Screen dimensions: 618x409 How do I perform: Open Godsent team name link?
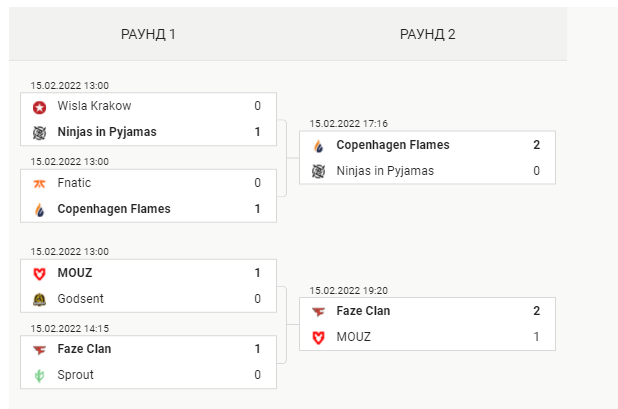80,299
